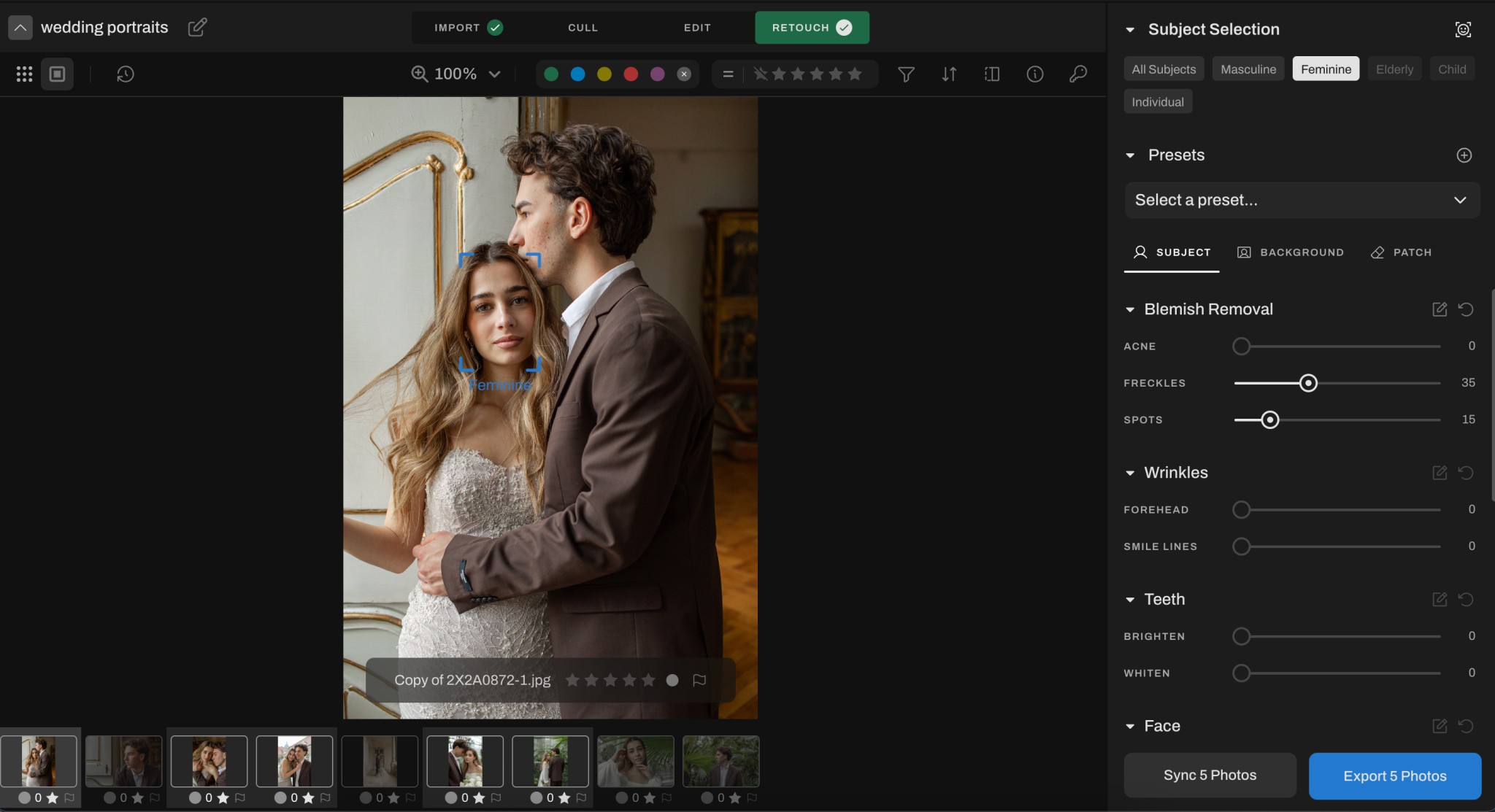Click the red color label swatch

point(631,74)
